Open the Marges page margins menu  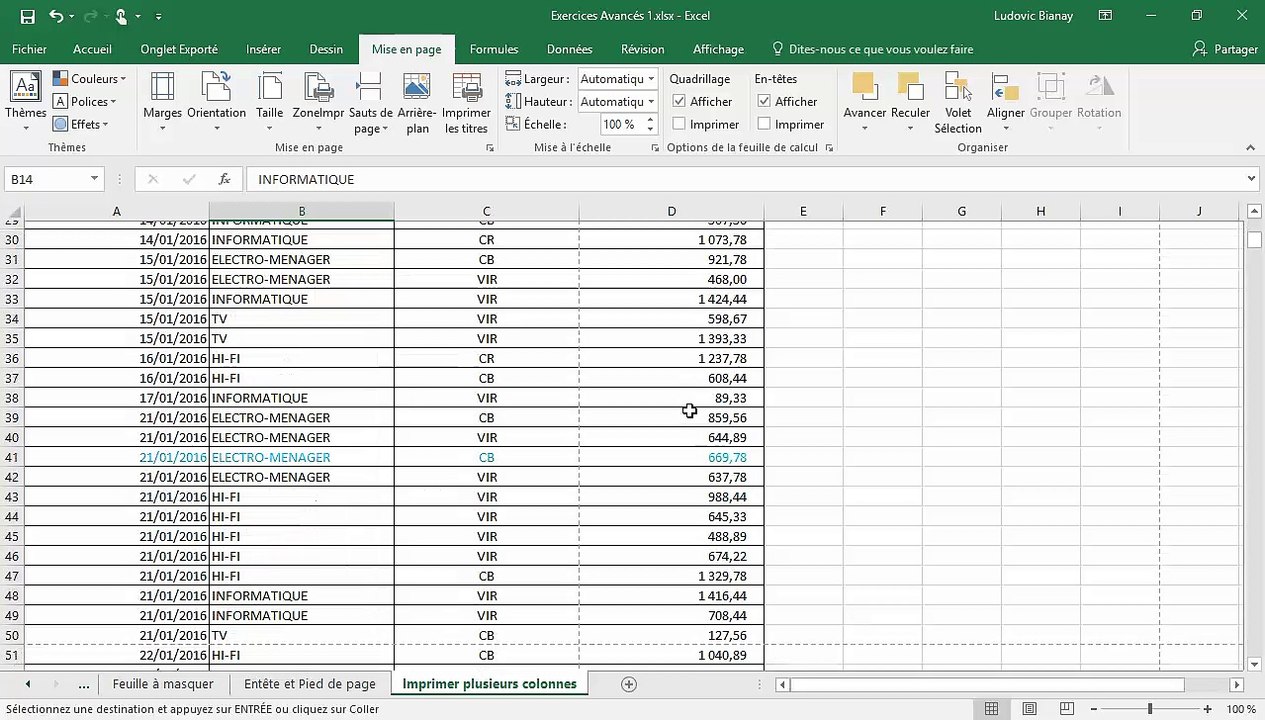click(162, 103)
